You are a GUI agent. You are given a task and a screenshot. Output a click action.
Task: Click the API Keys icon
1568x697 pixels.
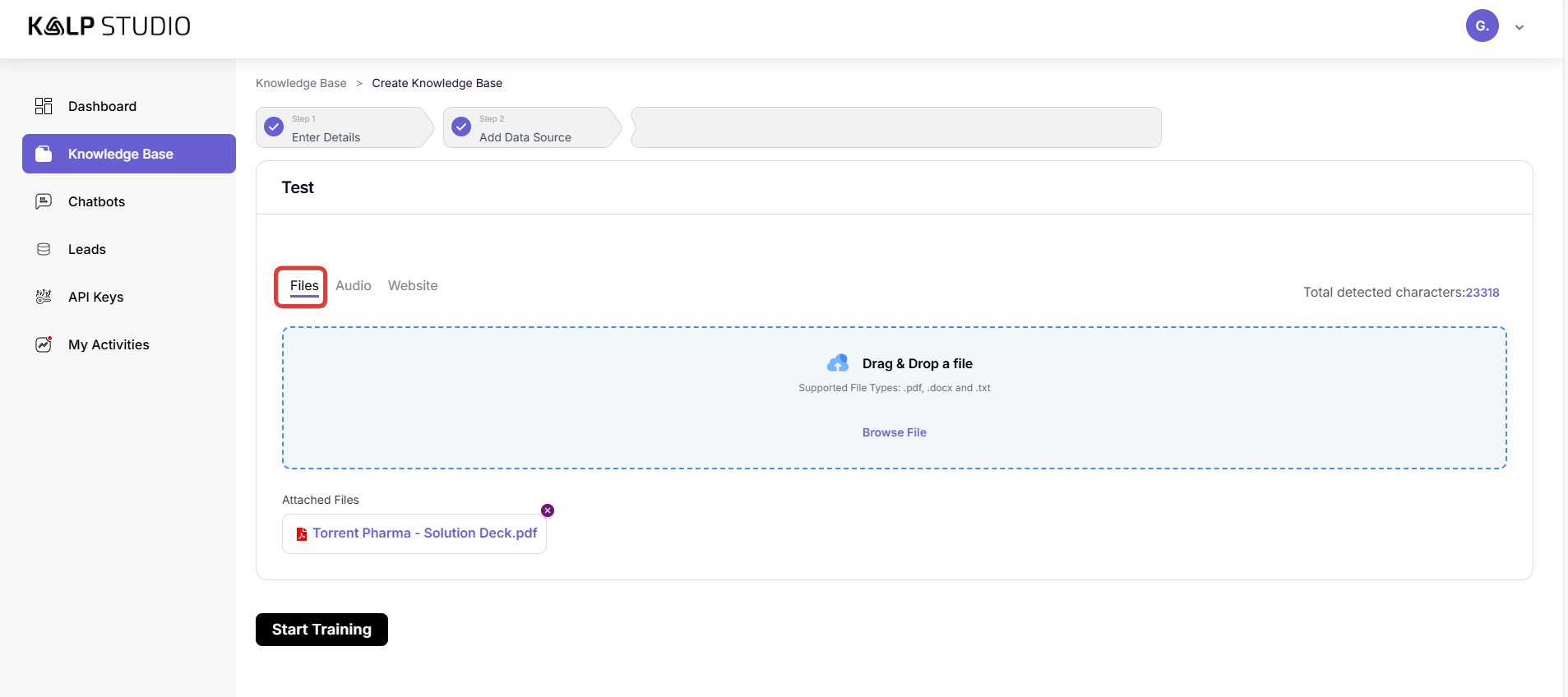pos(44,297)
